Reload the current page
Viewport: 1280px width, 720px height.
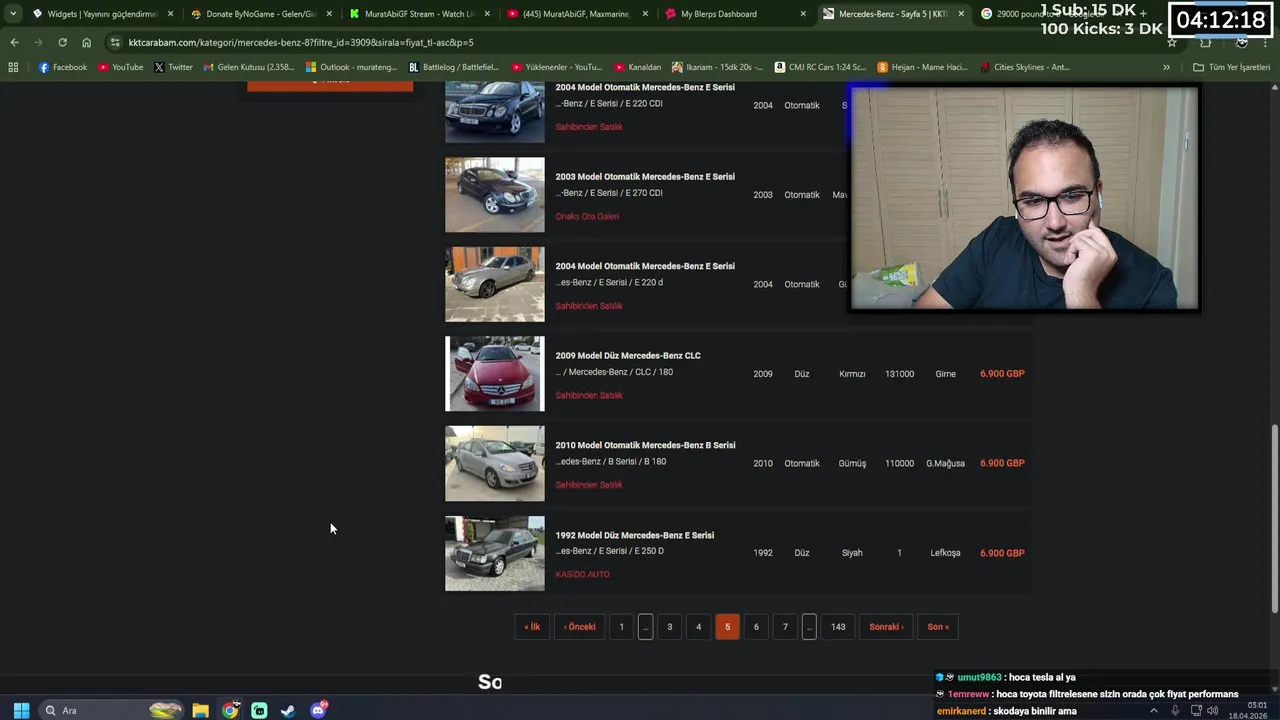pyautogui.click(x=62, y=42)
